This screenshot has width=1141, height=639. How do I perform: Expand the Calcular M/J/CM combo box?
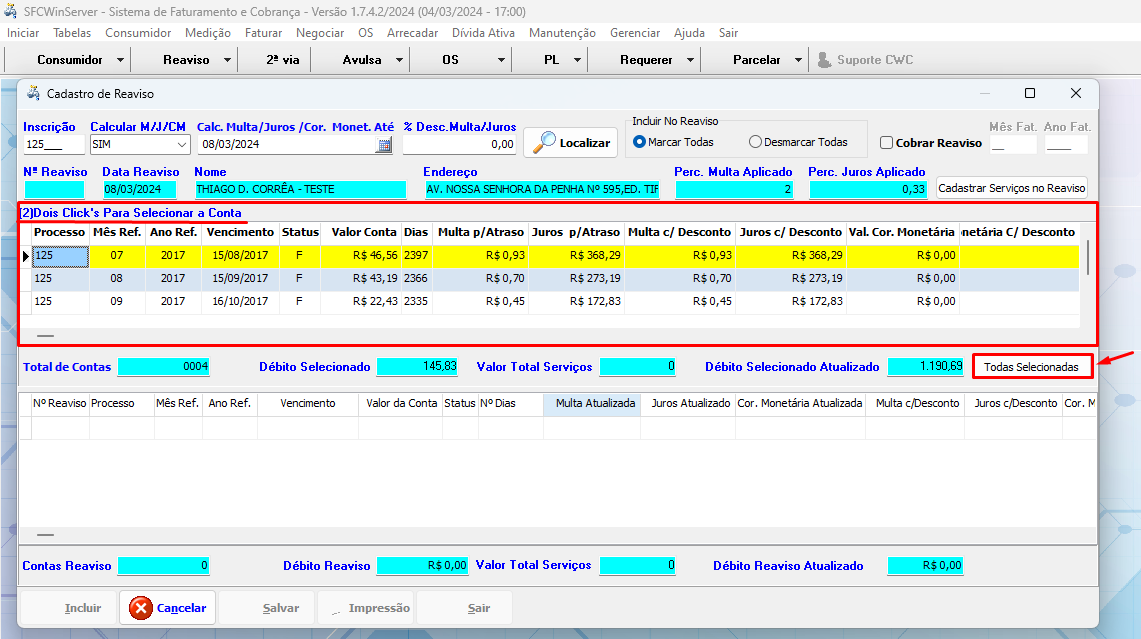(x=180, y=145)
